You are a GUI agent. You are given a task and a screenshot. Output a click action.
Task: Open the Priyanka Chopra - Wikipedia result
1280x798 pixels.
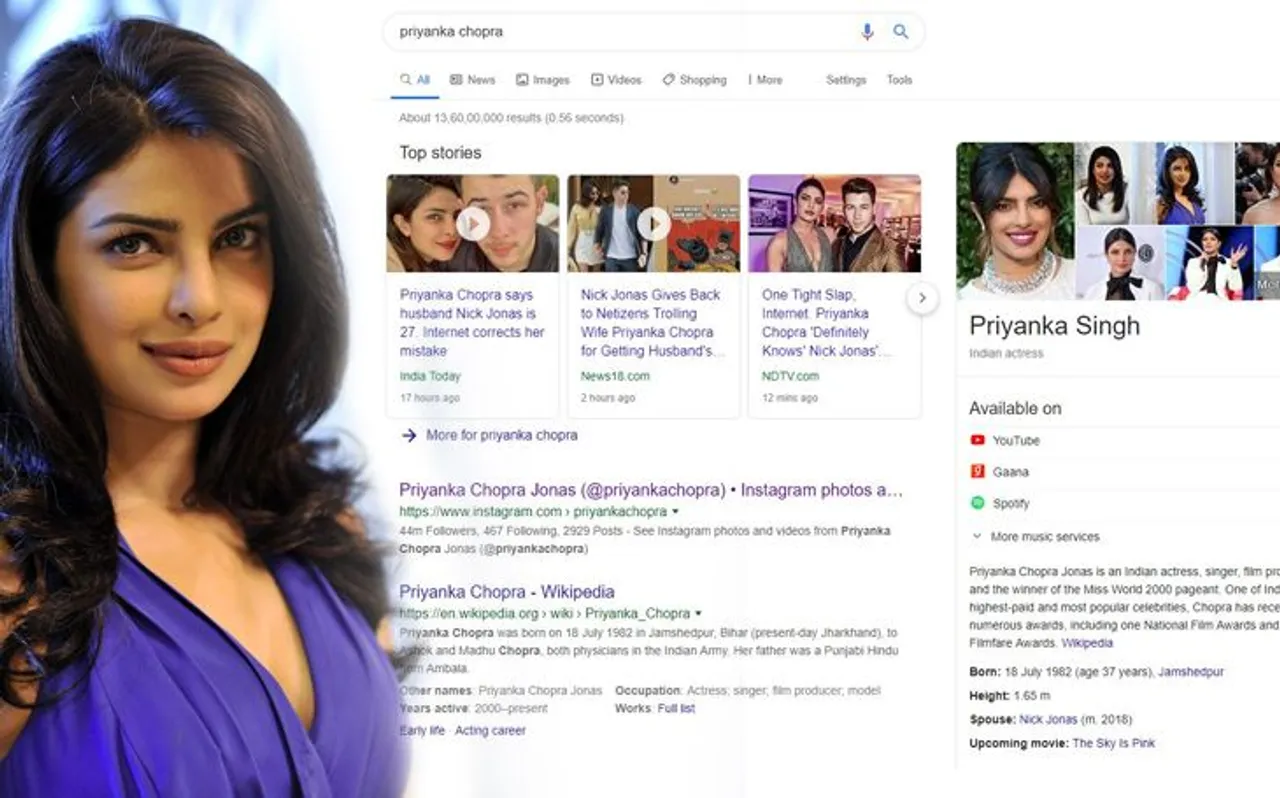(x=507, y=592)
